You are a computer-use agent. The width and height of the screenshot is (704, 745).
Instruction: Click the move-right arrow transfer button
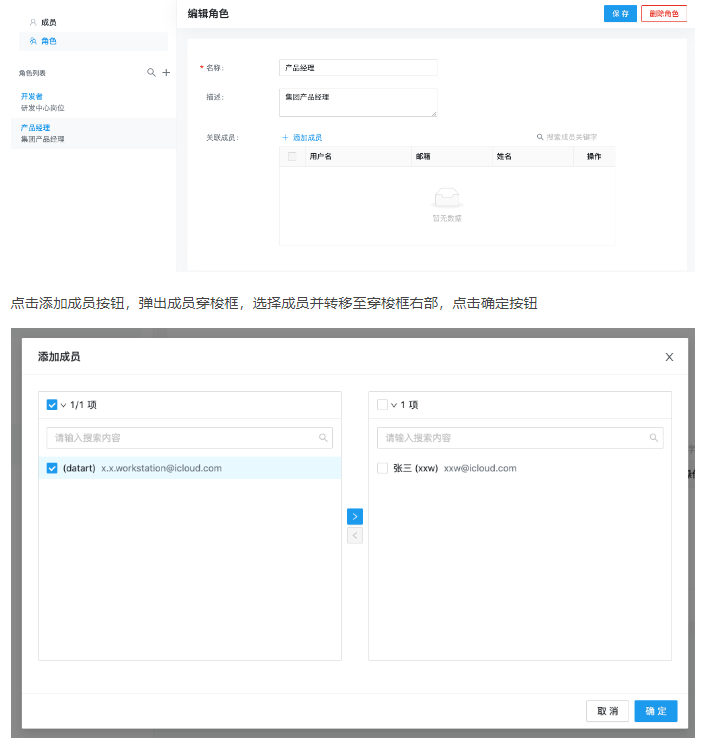pos(355,516)
